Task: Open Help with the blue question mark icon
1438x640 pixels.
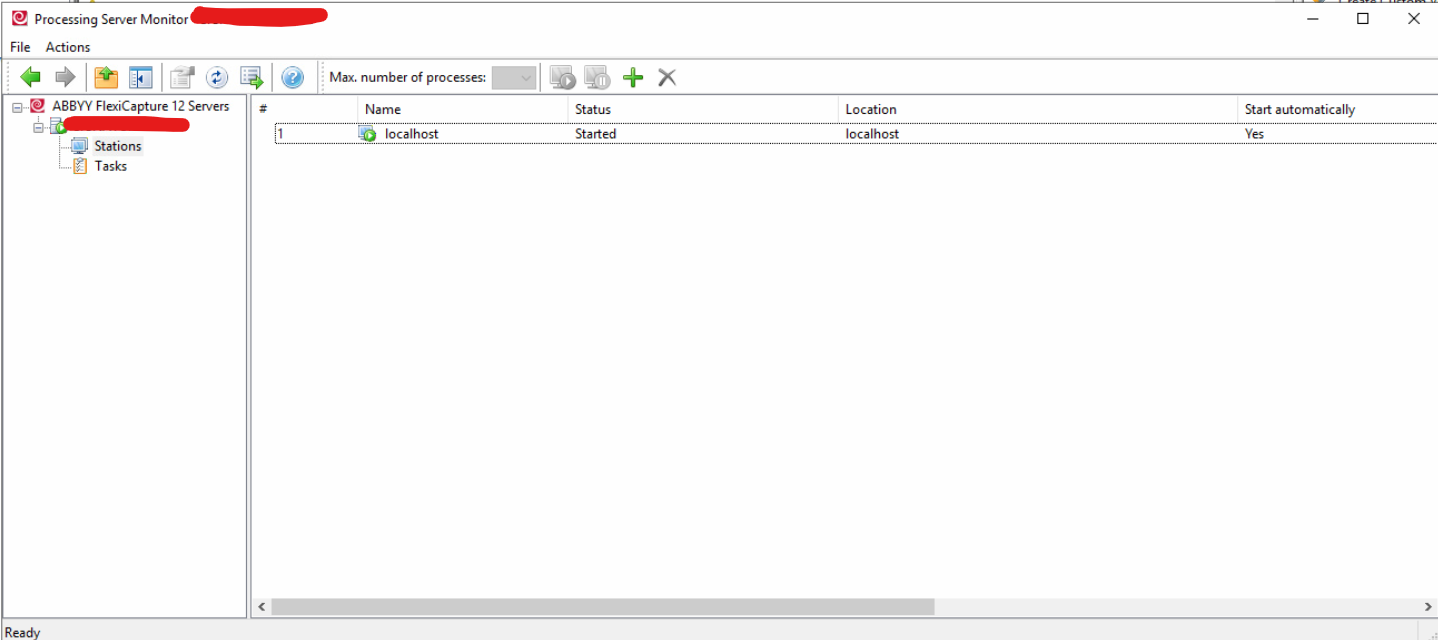Action: tap(292, 77)
